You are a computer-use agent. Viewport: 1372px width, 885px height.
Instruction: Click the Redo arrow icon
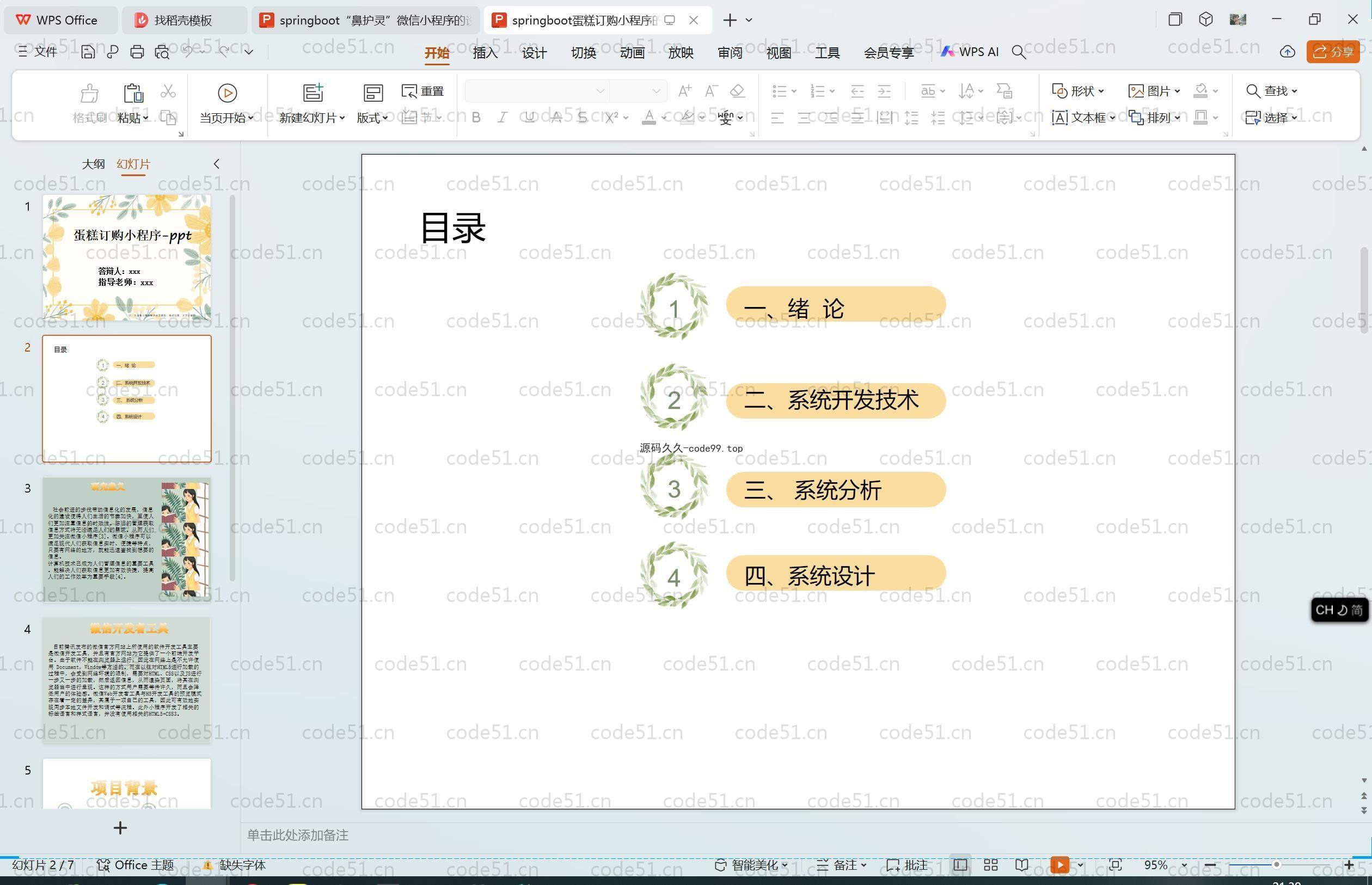pos(224,52)
